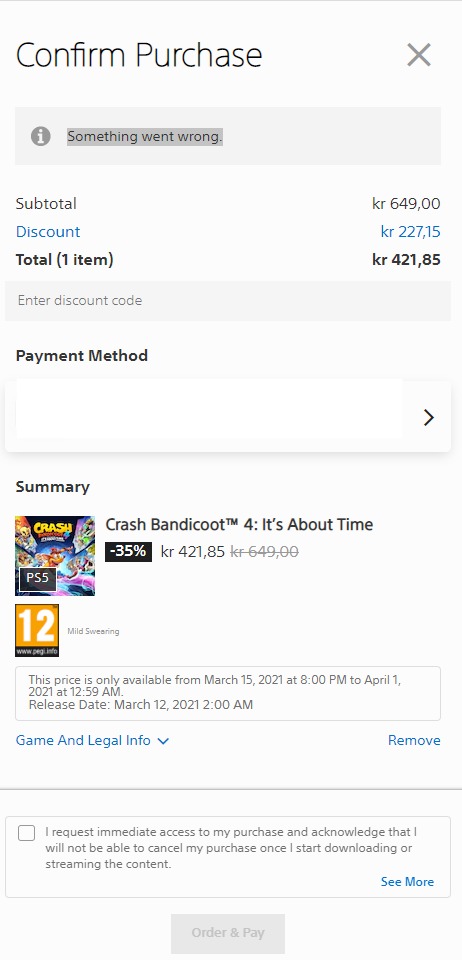The height and width of the screenshot is (960, 462).
Task: Click the Crash Bandicoot 4 game title
Action: click(x=239, y=525)
